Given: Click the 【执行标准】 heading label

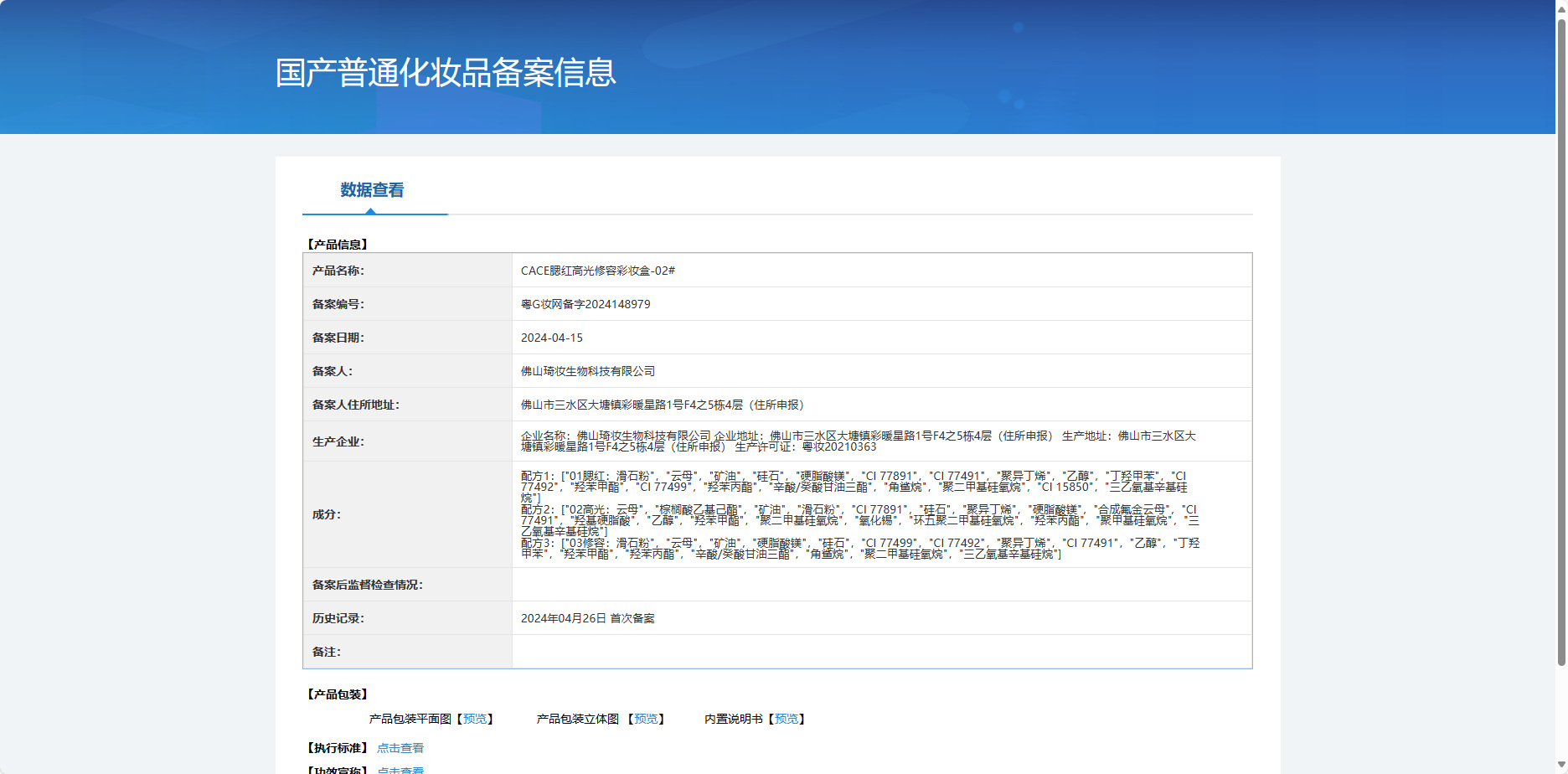Looking at the screenshot, I should pos(338,748).
